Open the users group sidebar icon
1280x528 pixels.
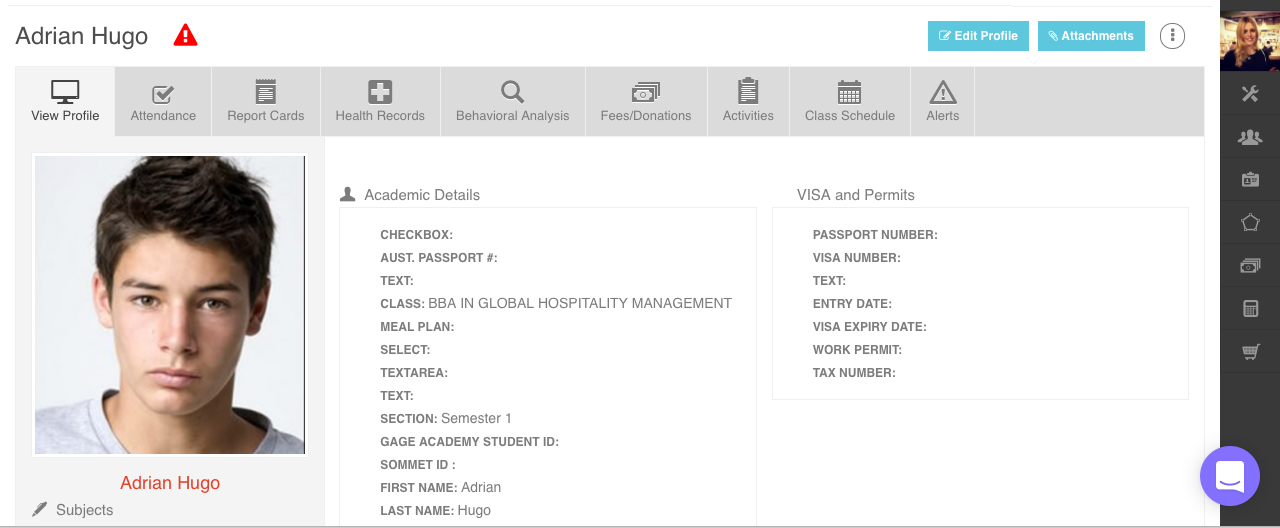[x=1250, y=137]
